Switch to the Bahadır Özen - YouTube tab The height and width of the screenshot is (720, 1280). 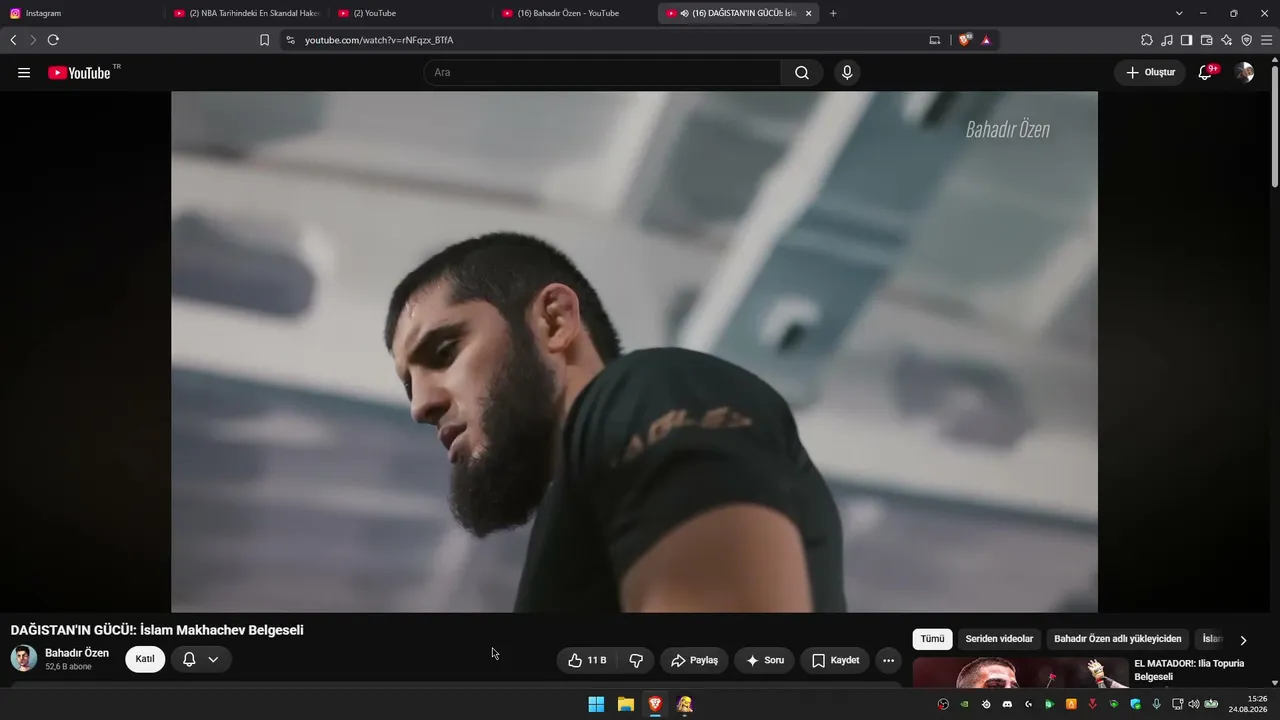coord(573,13)
